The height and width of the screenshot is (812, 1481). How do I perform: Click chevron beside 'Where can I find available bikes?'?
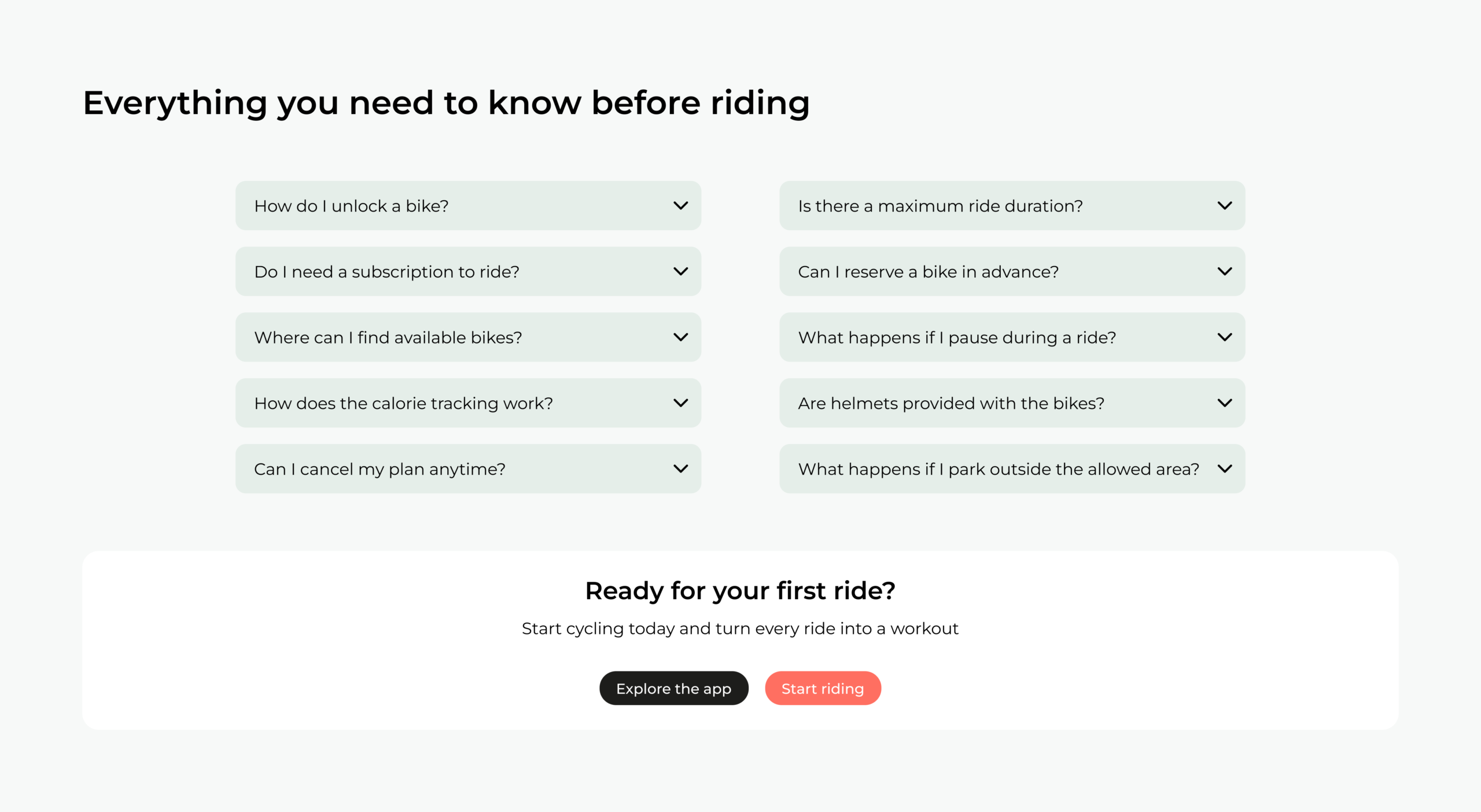[x=681, y=337]
